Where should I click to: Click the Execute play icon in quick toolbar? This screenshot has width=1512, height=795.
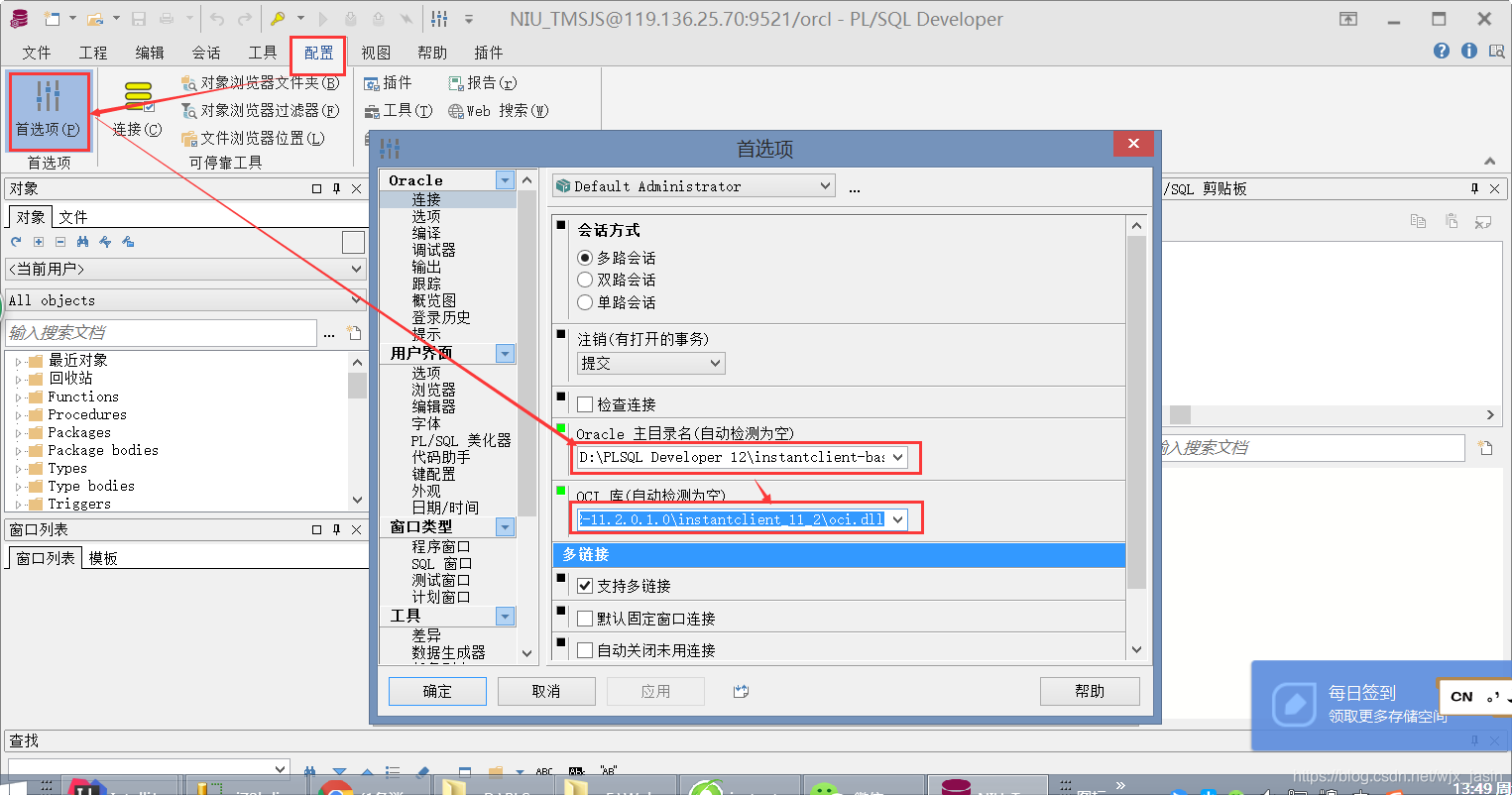pos(324,19)
